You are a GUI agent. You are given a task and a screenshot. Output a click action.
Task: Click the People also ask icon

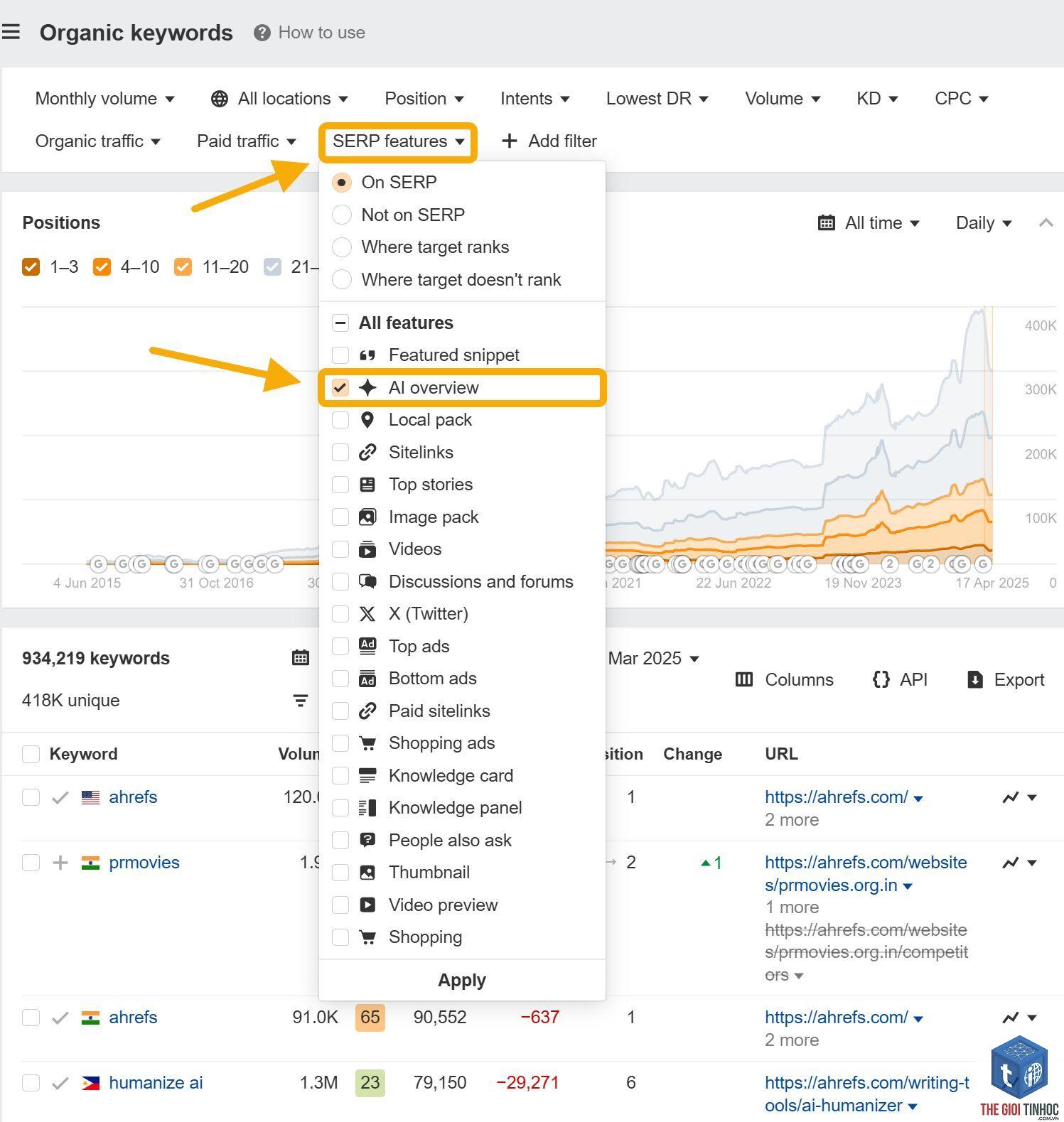[367, 840]
